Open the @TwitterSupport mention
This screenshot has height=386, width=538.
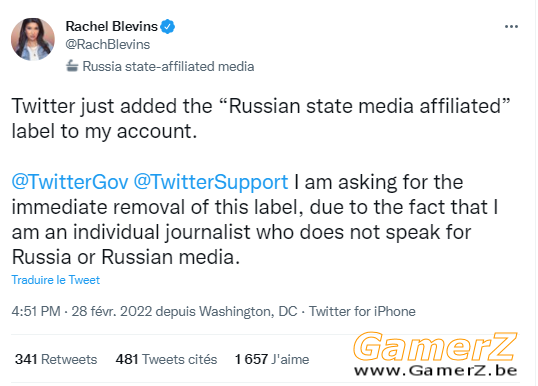(211, 182)
